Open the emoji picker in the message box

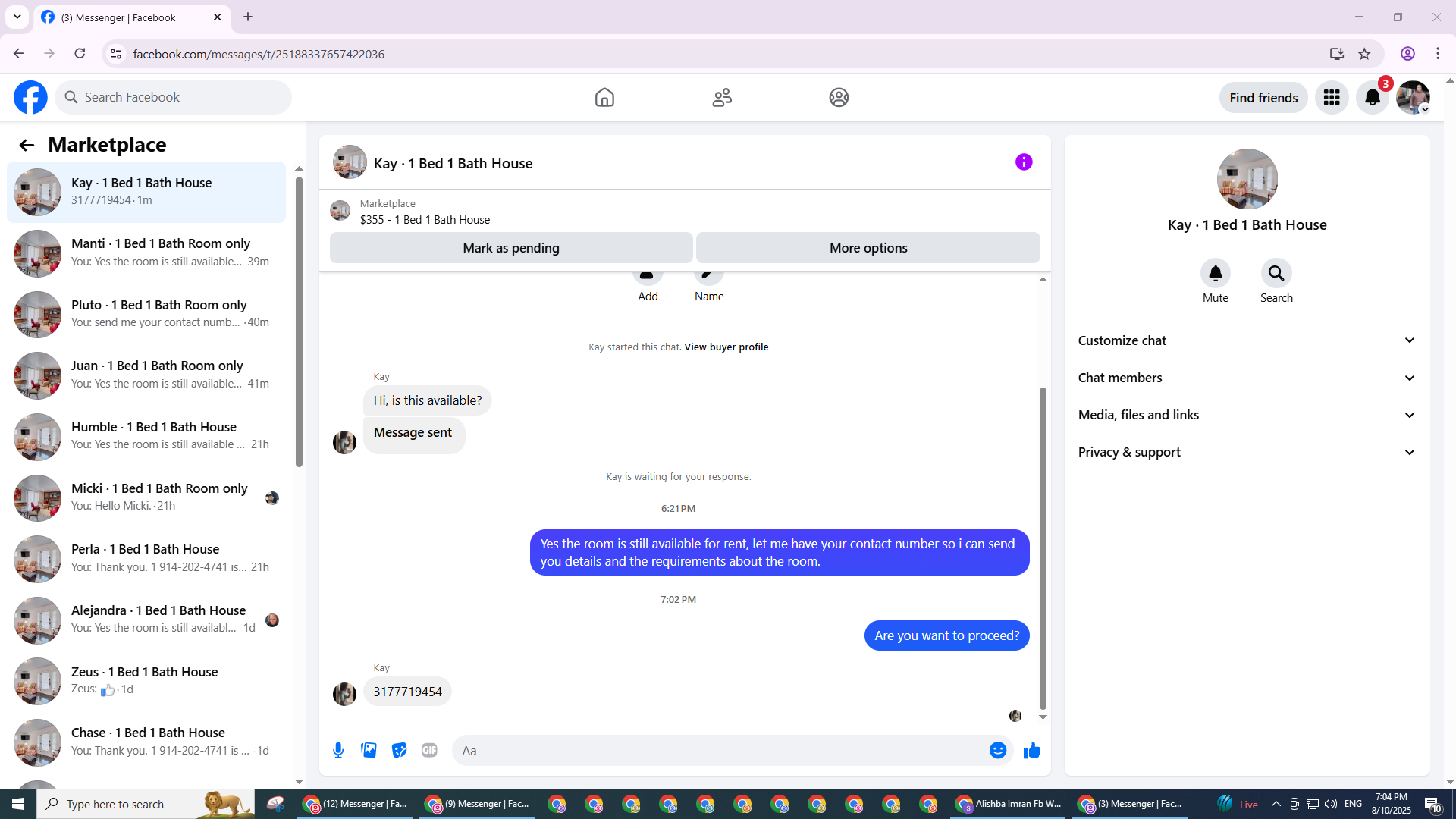[x=998, y=751]
